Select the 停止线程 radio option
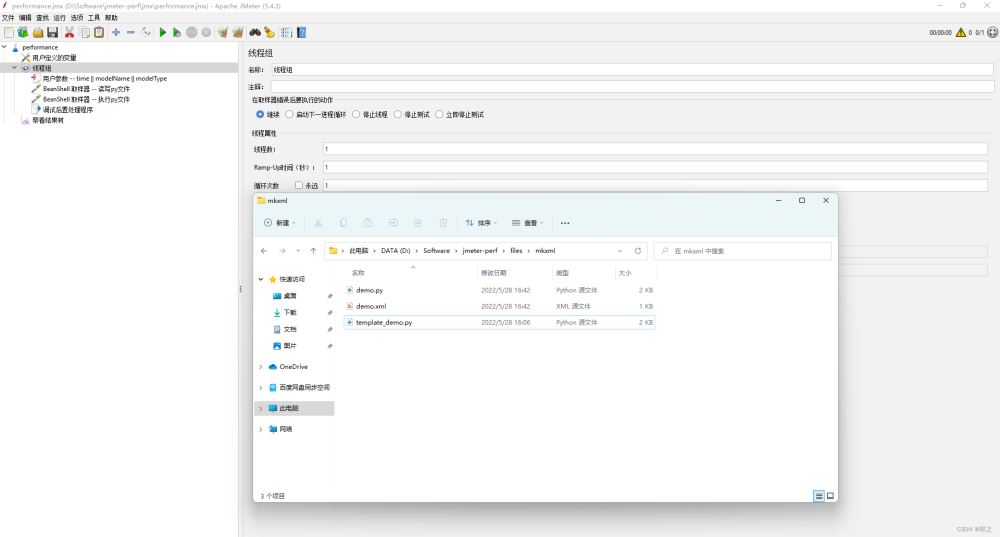This screenshot has width=1000, height=537. click(x=356, y=114)
